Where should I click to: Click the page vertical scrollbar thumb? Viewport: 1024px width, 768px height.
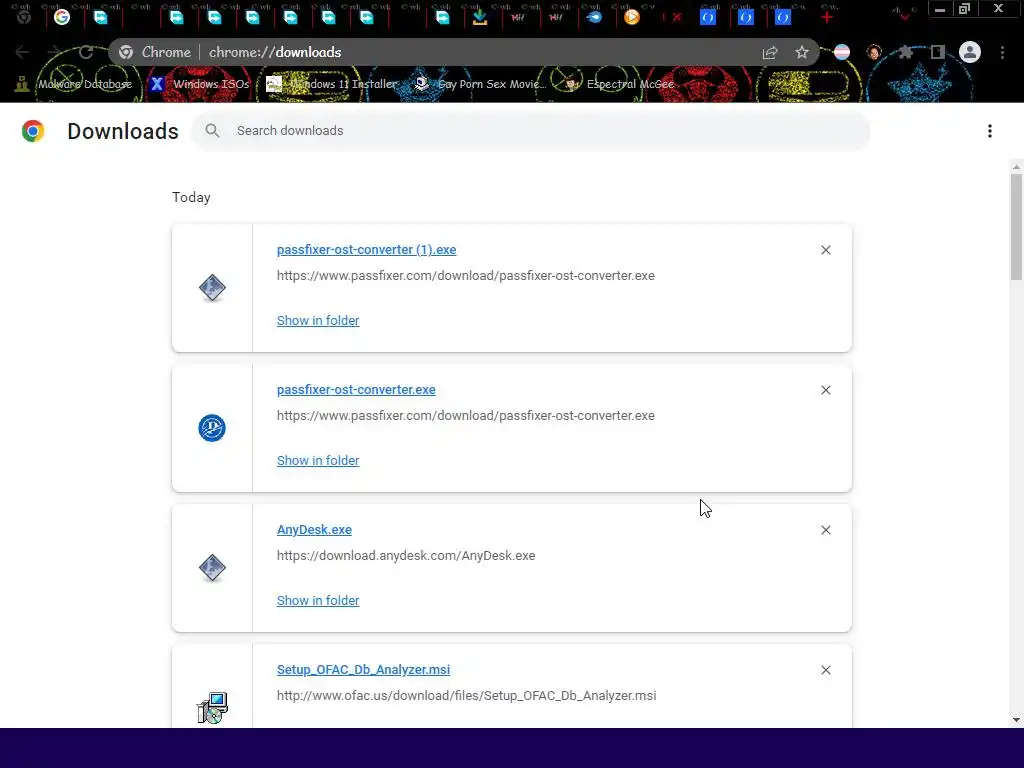(x=1016, y=227)
